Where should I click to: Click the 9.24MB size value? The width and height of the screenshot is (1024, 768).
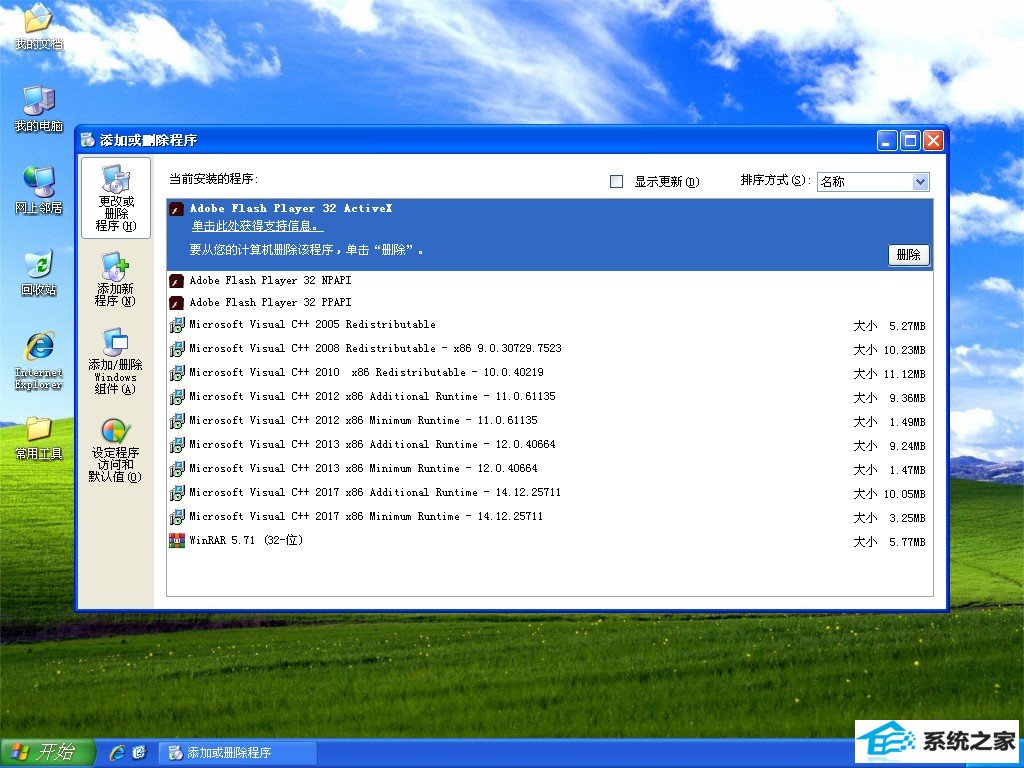tap(907, 446)
